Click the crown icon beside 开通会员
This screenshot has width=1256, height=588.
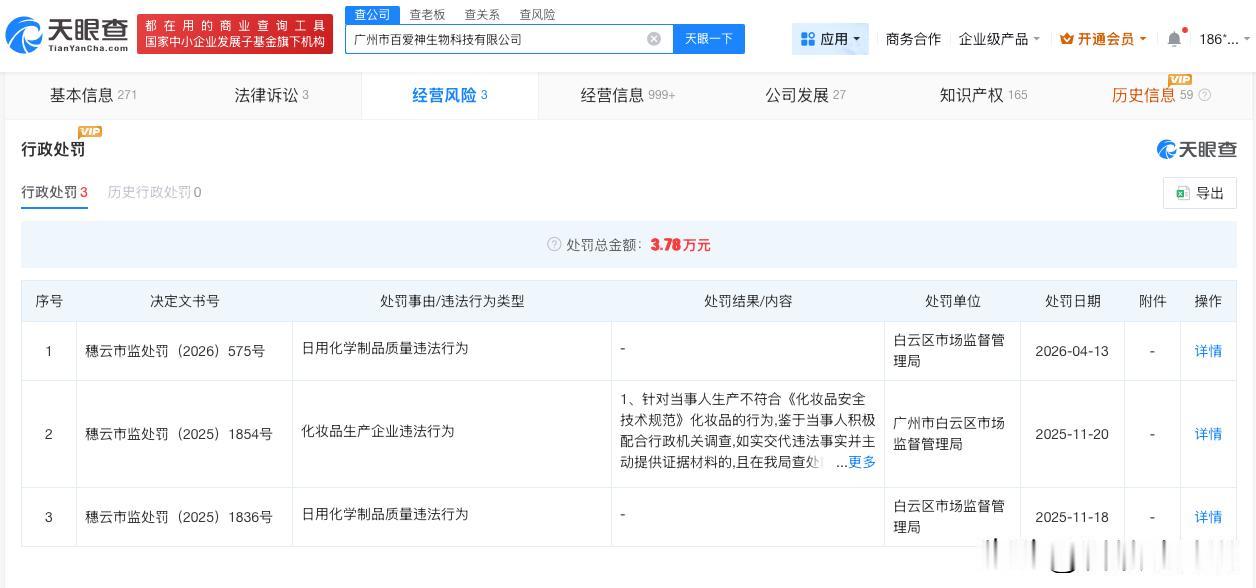pyautogui.click(x=1067, y=39)
